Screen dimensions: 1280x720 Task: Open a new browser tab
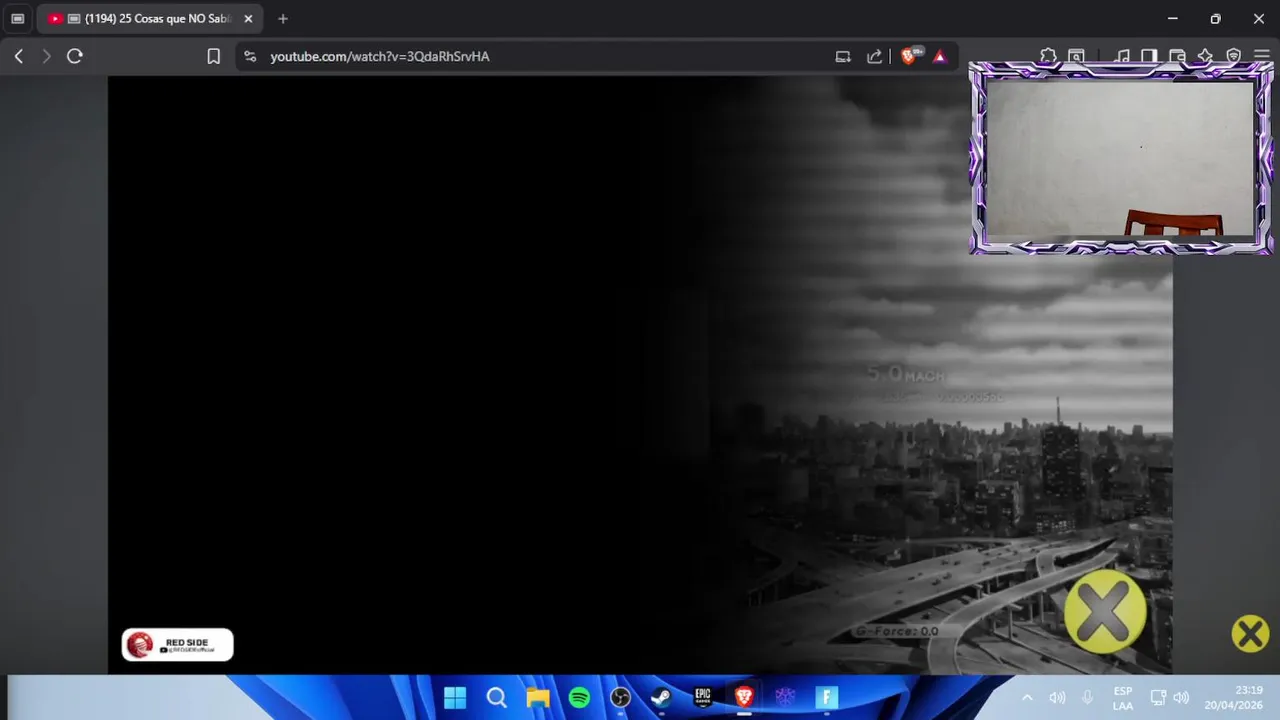tap(283, 19)
